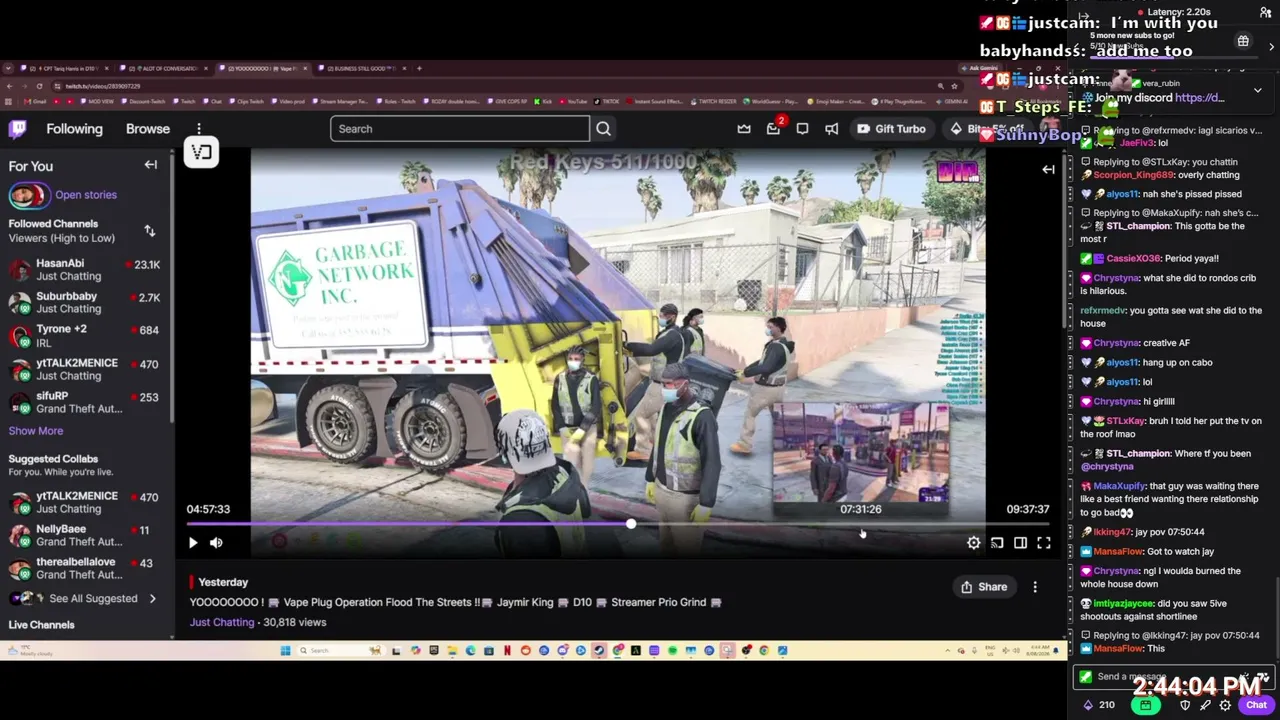This screenshot has height=720, width=1280.
Task: Play the video
Action: [193, 543]
